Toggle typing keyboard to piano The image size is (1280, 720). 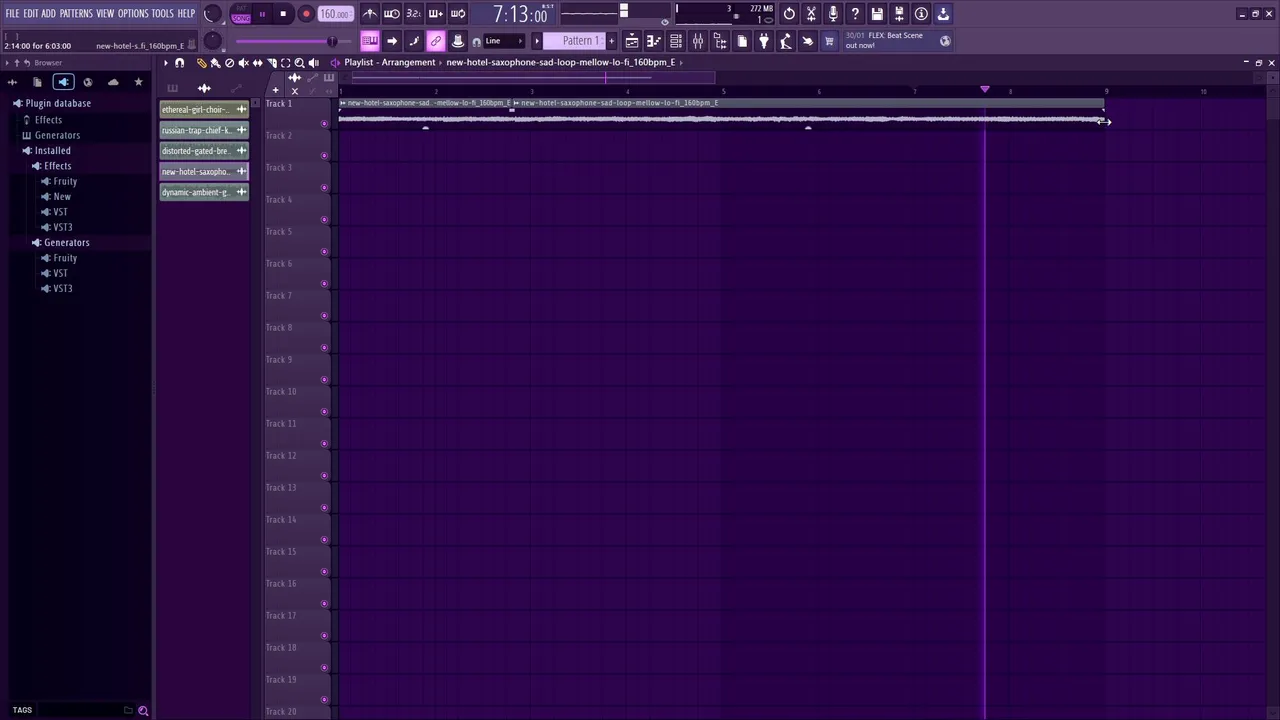pos(370,41)
